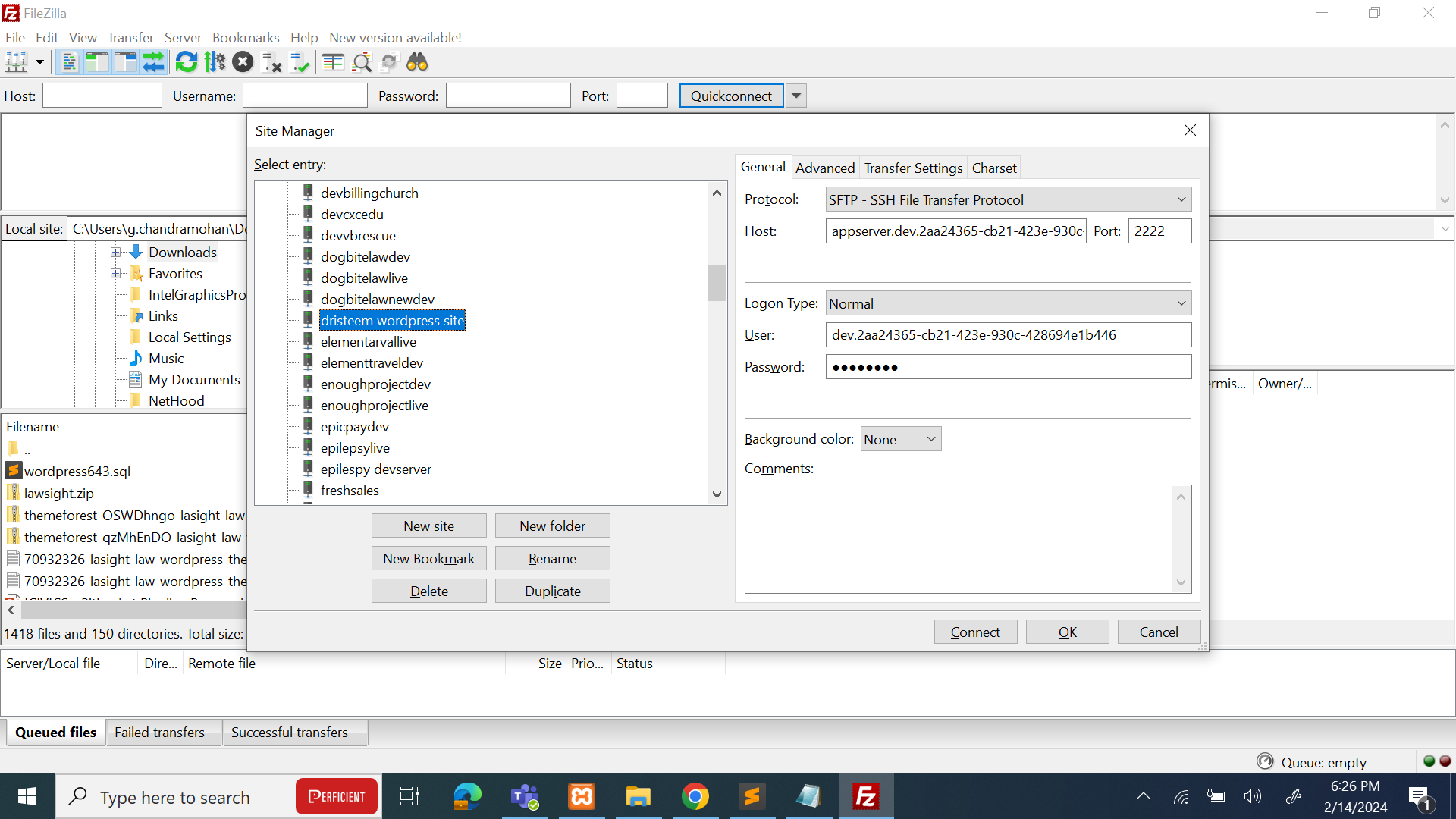Open Site Manager toolbar icon
Image resolution: width=1456 pixels, height=819 pixels.
(16, 62)
